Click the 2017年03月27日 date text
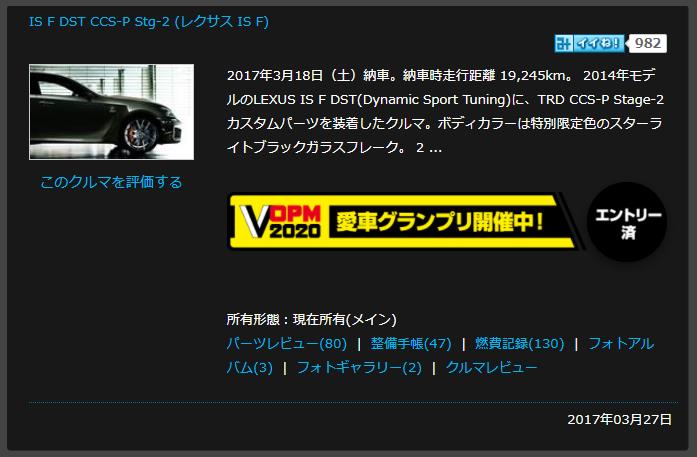 [619, 419]
